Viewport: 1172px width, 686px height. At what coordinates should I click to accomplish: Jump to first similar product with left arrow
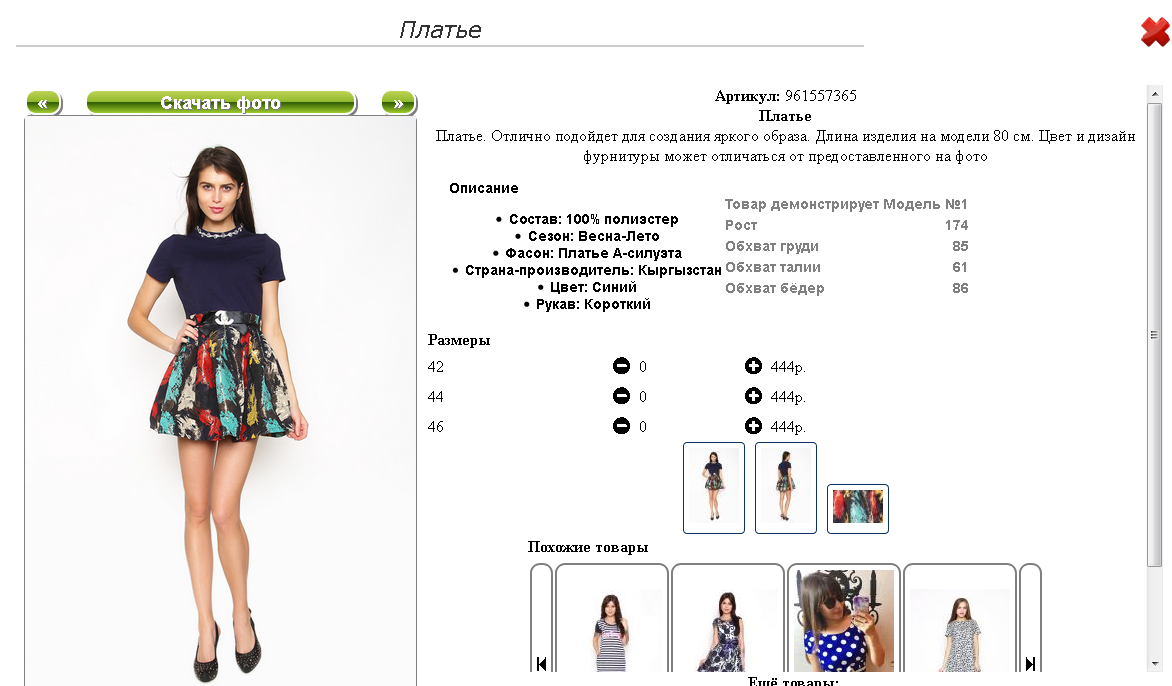click(x=541, y=663)
